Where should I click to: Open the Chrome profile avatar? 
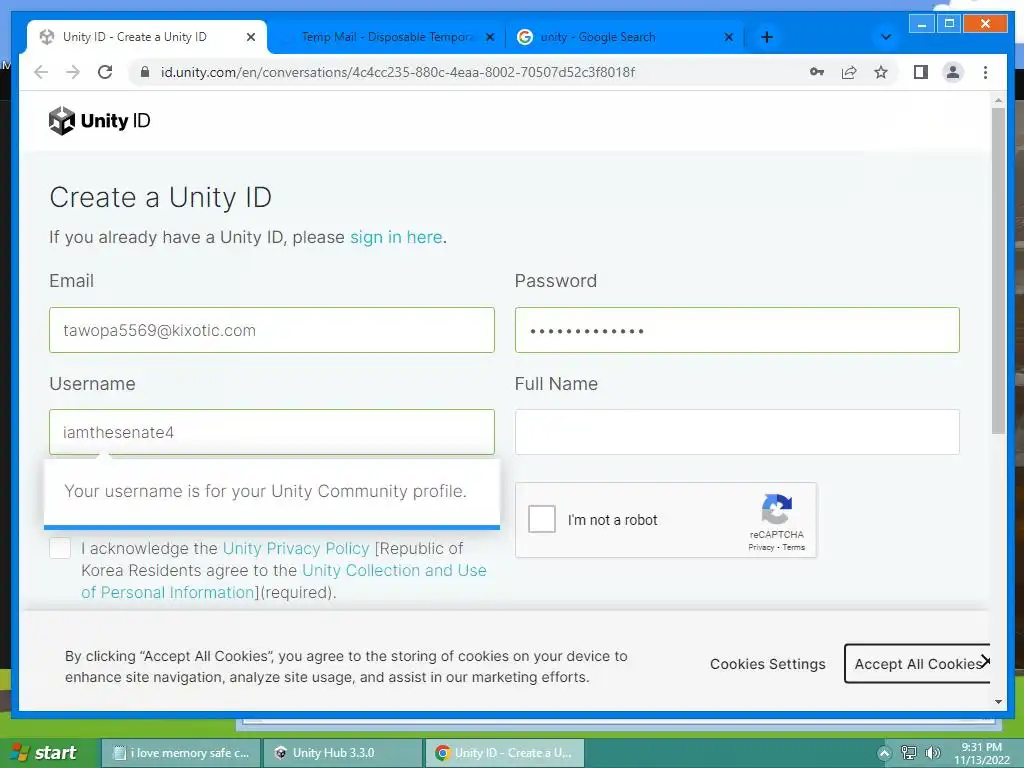point(953,72)
